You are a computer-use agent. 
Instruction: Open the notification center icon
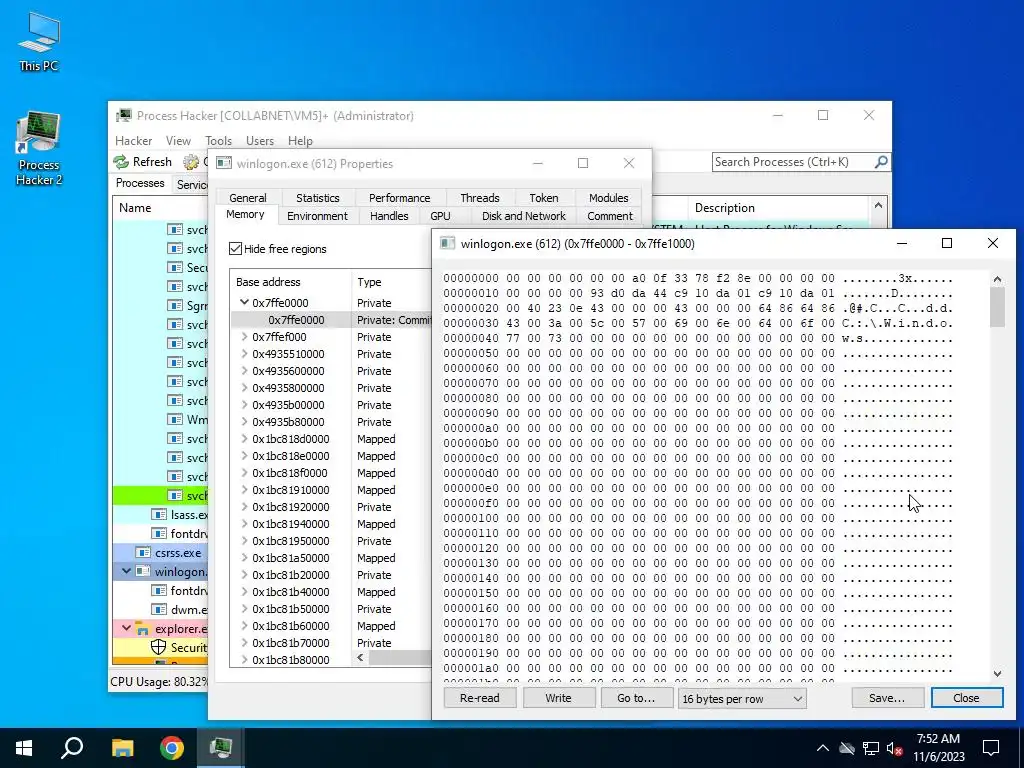(x=991, y=748)
